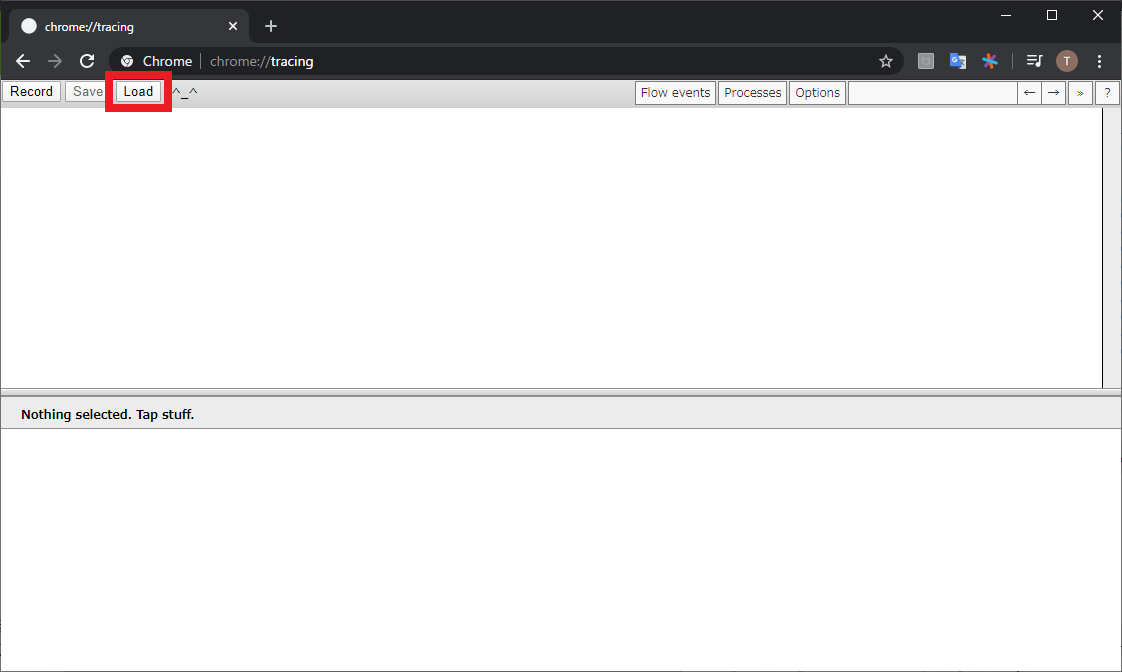This screenshot has width=1122, height=672.
Task: Open the grey square extension icon
Action: [926, 62]
